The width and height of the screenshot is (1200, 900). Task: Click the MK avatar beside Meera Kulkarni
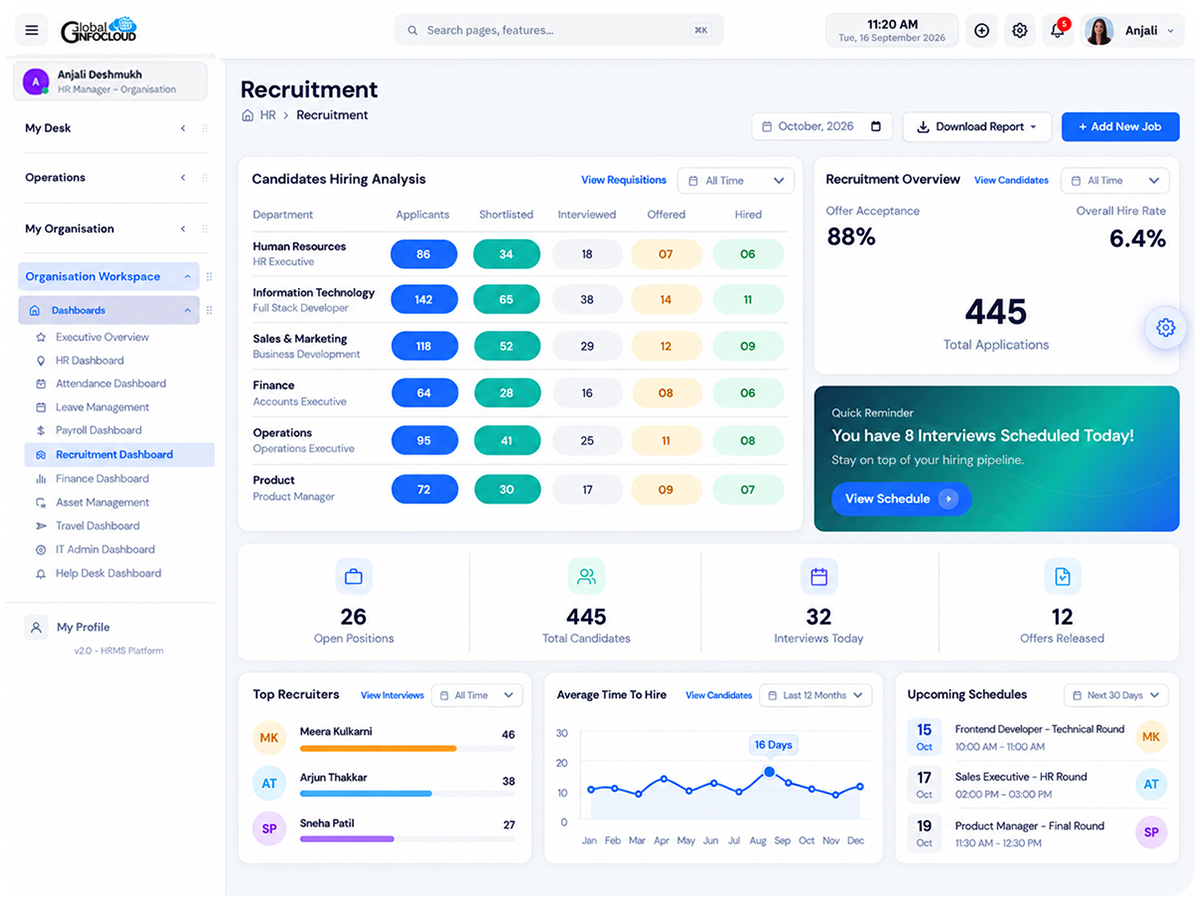pyautogui.click(x=269, y=738)
